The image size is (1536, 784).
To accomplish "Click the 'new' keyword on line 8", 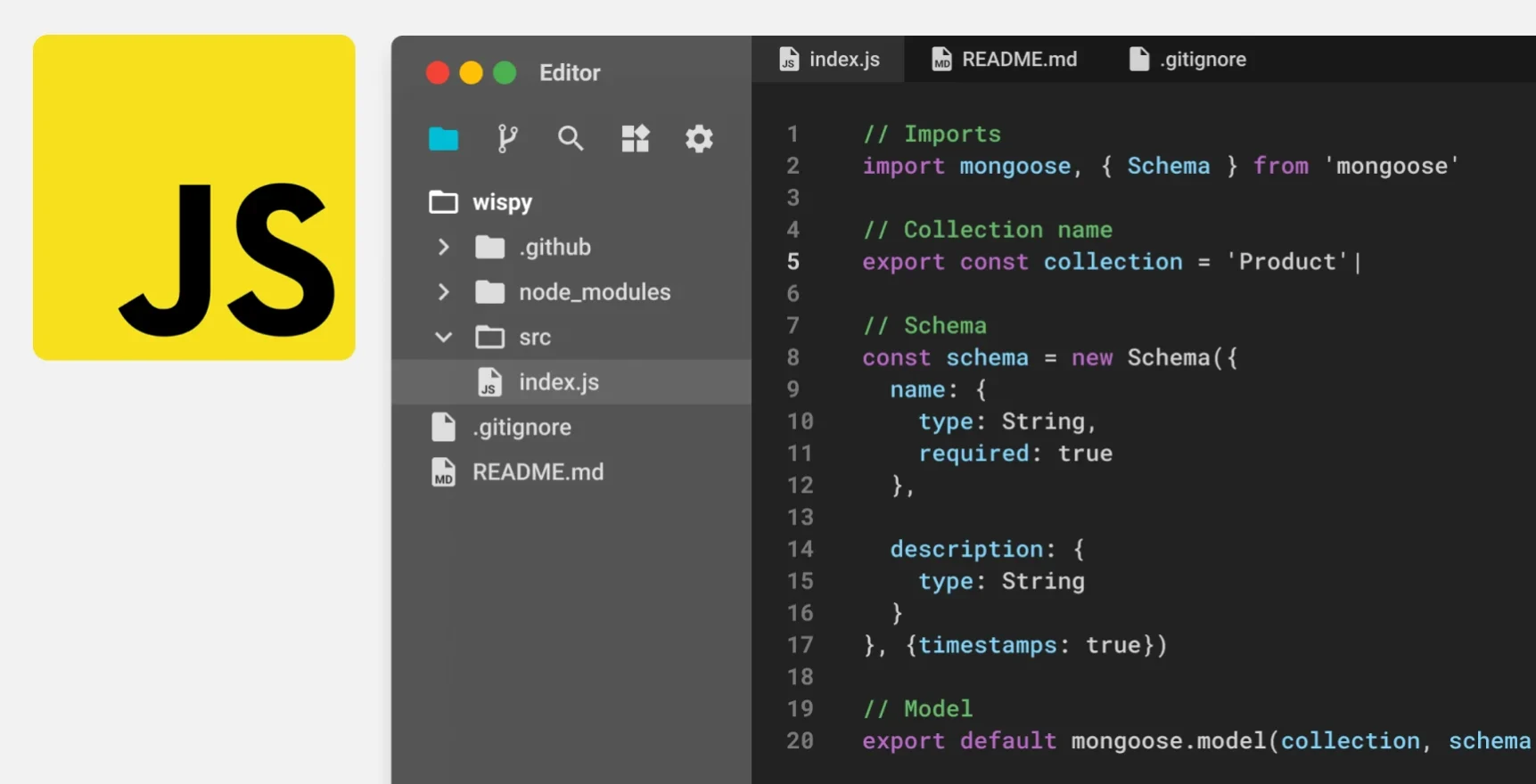I will click(x=1092, y=358).
